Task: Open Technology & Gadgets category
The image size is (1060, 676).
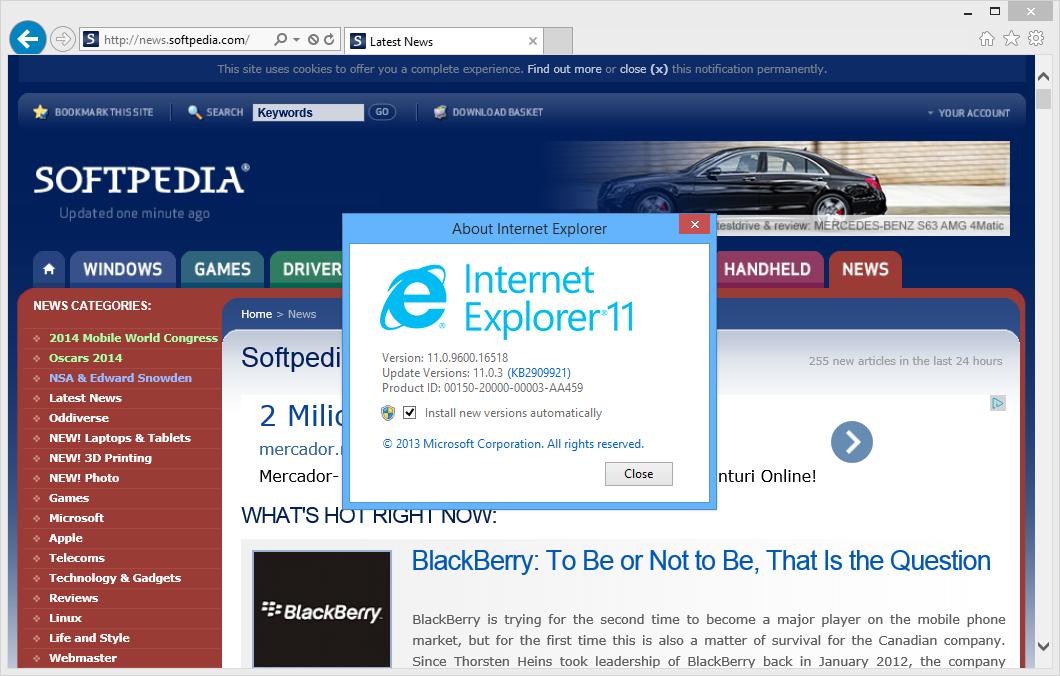Action: click(x=115, y=578)
